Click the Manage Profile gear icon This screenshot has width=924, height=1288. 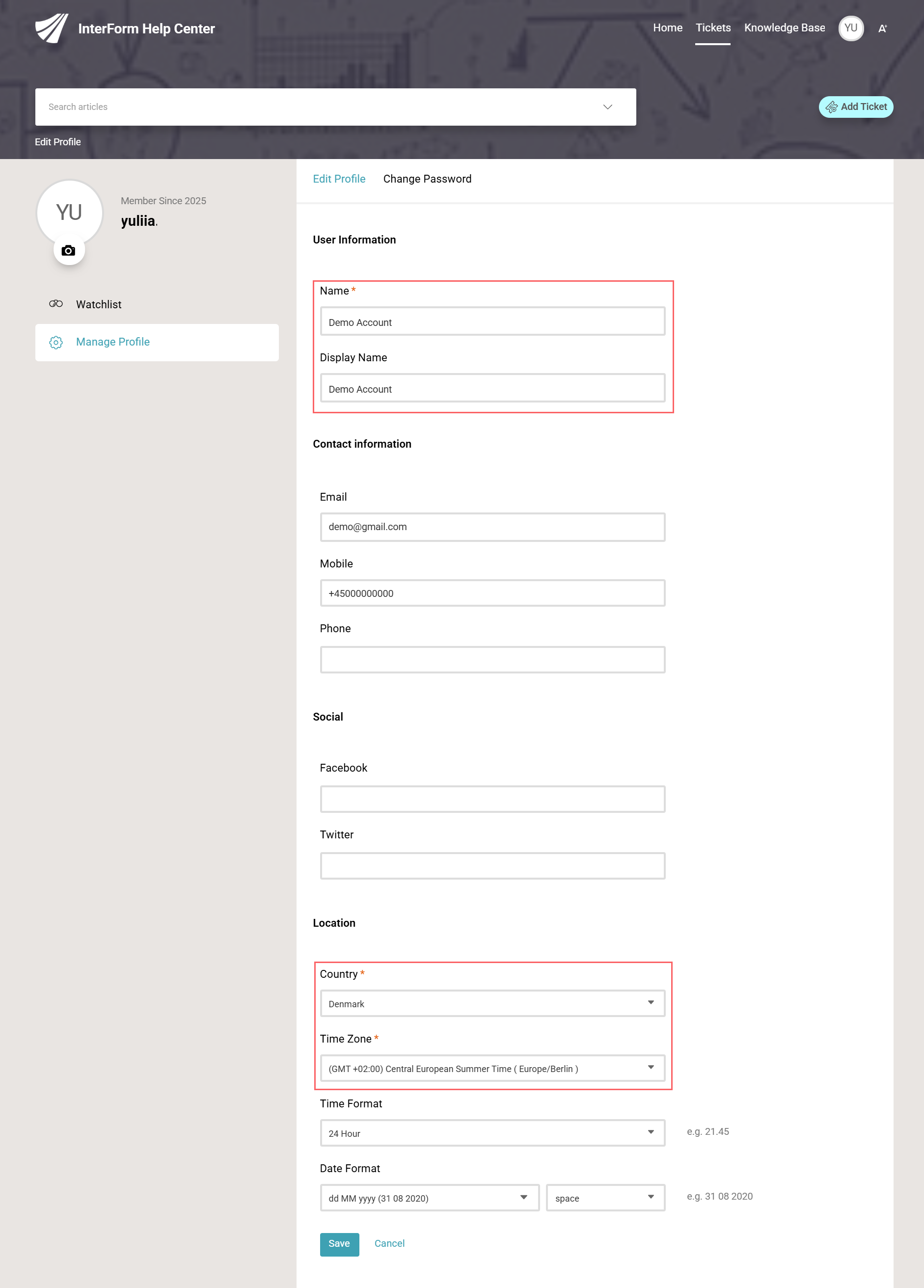point(55,342)
